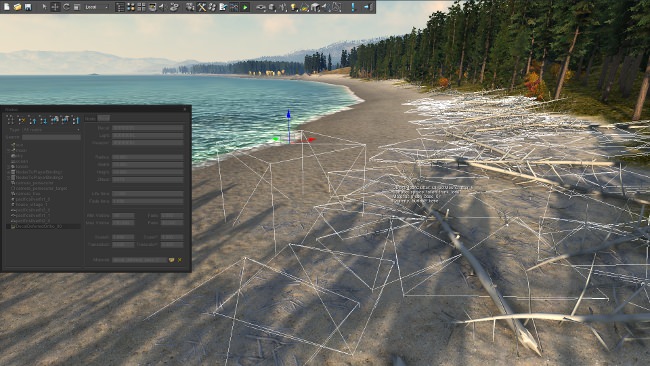The image size is (650, 366).
Task: Save the world with floppy disk icon
Action: [28, 7]
